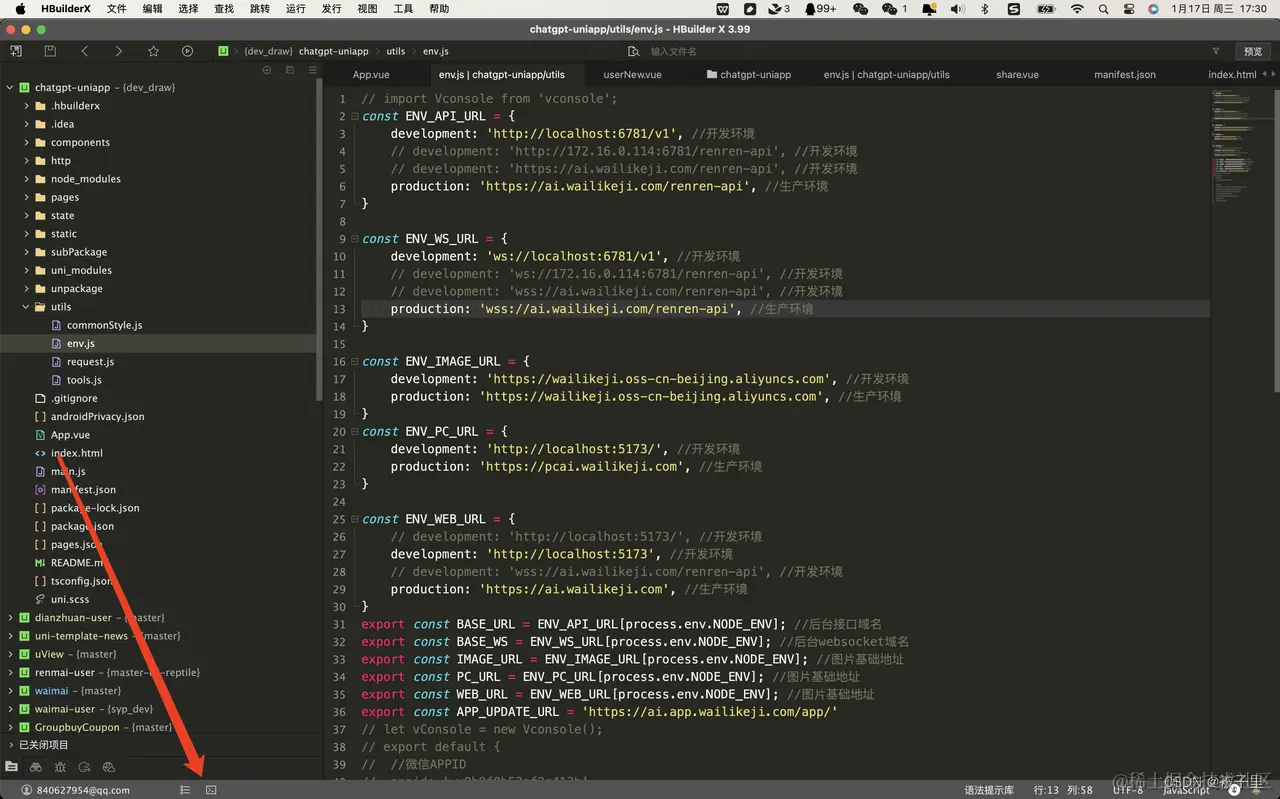Fold the ENV_PC_URL block at line 20
The height and width of the screenshot is (799, 1280).
[355, 432]
